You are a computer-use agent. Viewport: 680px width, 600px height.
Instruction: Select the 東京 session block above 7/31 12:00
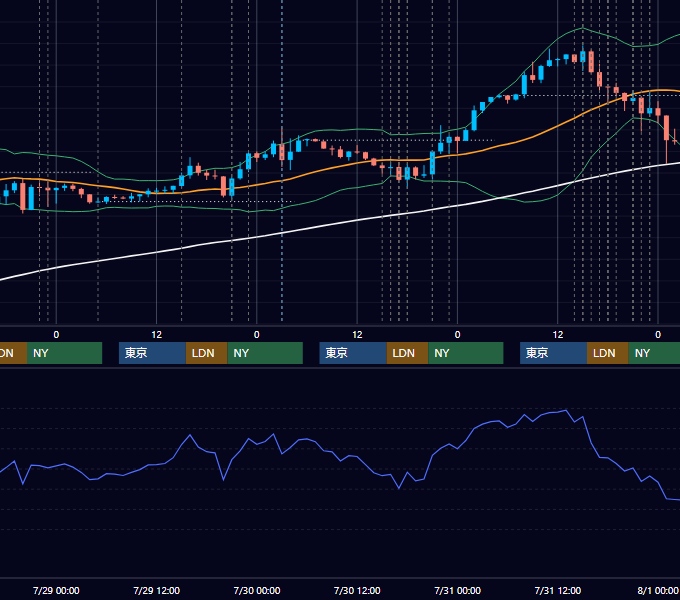click(553, 353)
